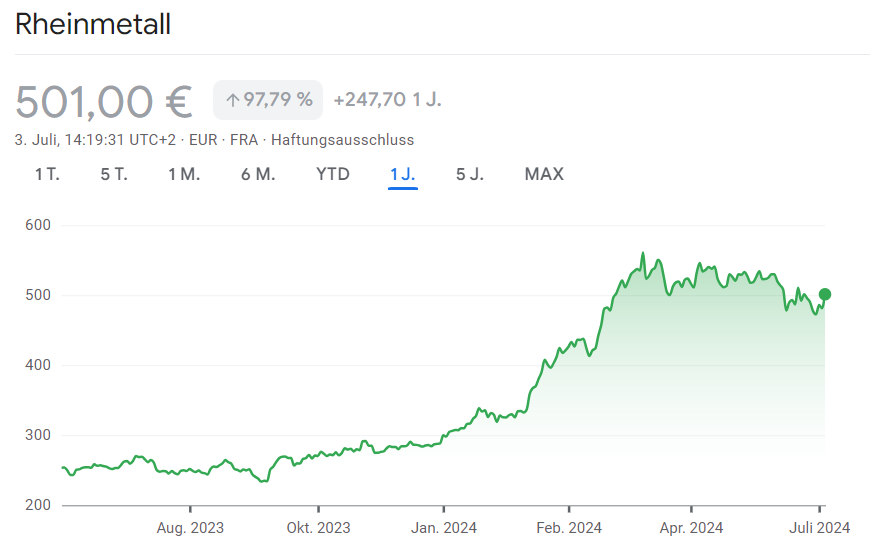Click the +247,70 1 J. change text
Screen dimensions: 870x560
(x=387, y=100)
